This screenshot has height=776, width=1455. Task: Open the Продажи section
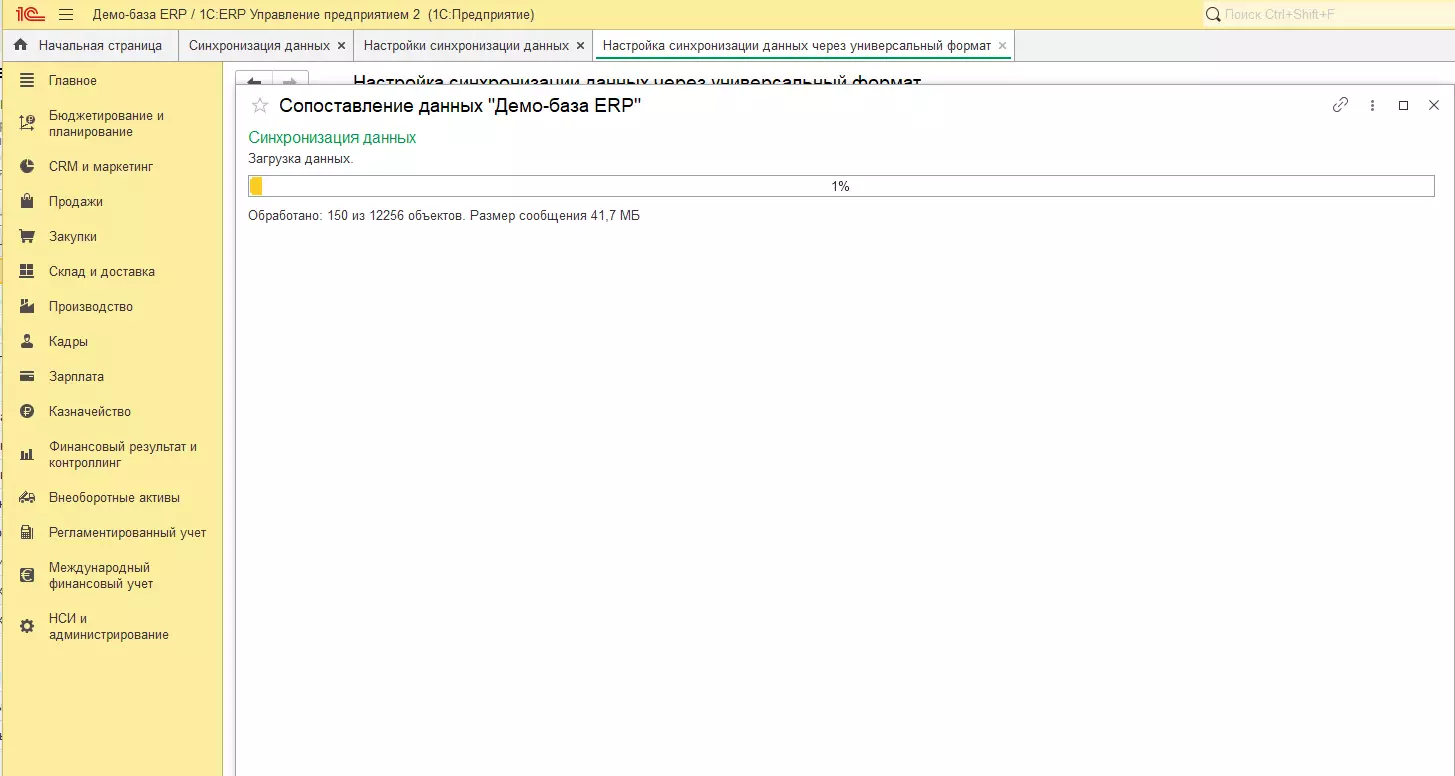point(112,201)
